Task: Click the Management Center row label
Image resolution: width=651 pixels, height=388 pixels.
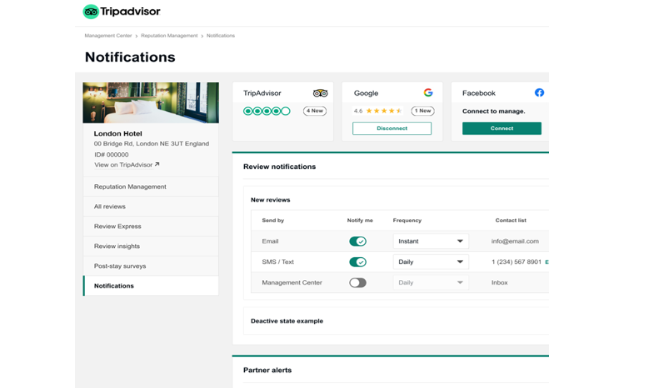Action: pos(292,283)
